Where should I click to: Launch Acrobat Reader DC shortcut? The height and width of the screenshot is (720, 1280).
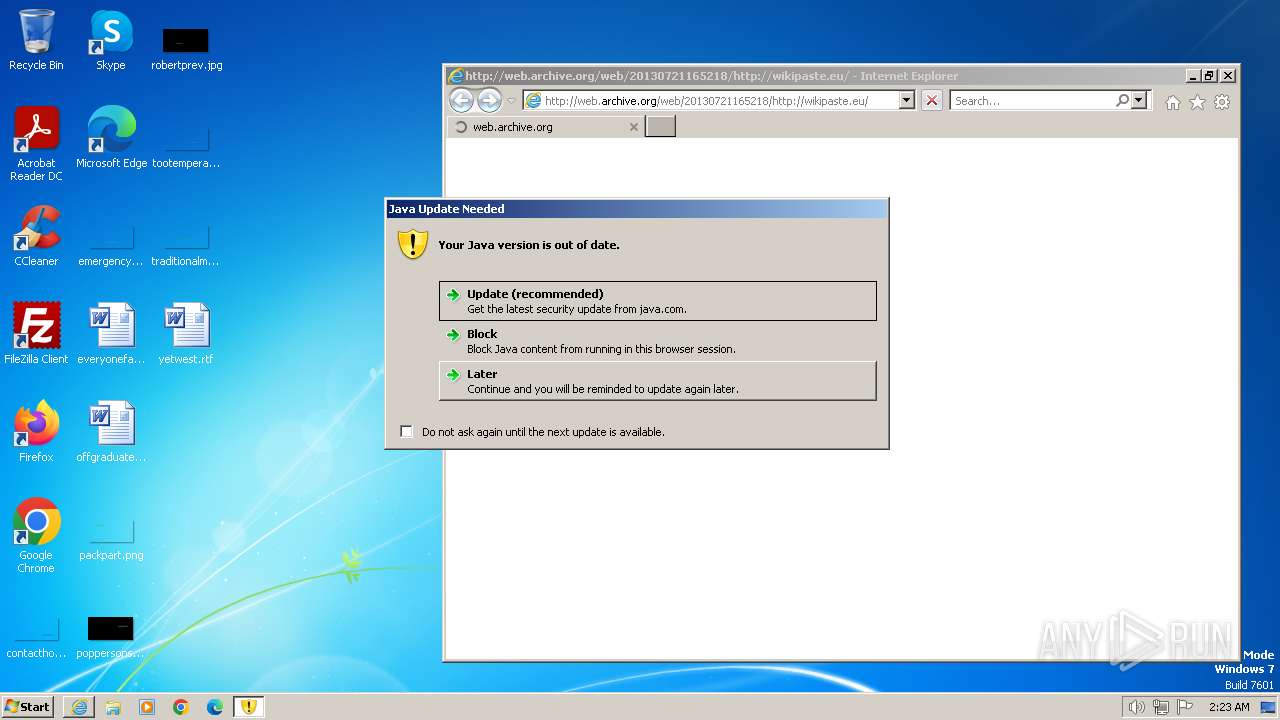point(36,143)
